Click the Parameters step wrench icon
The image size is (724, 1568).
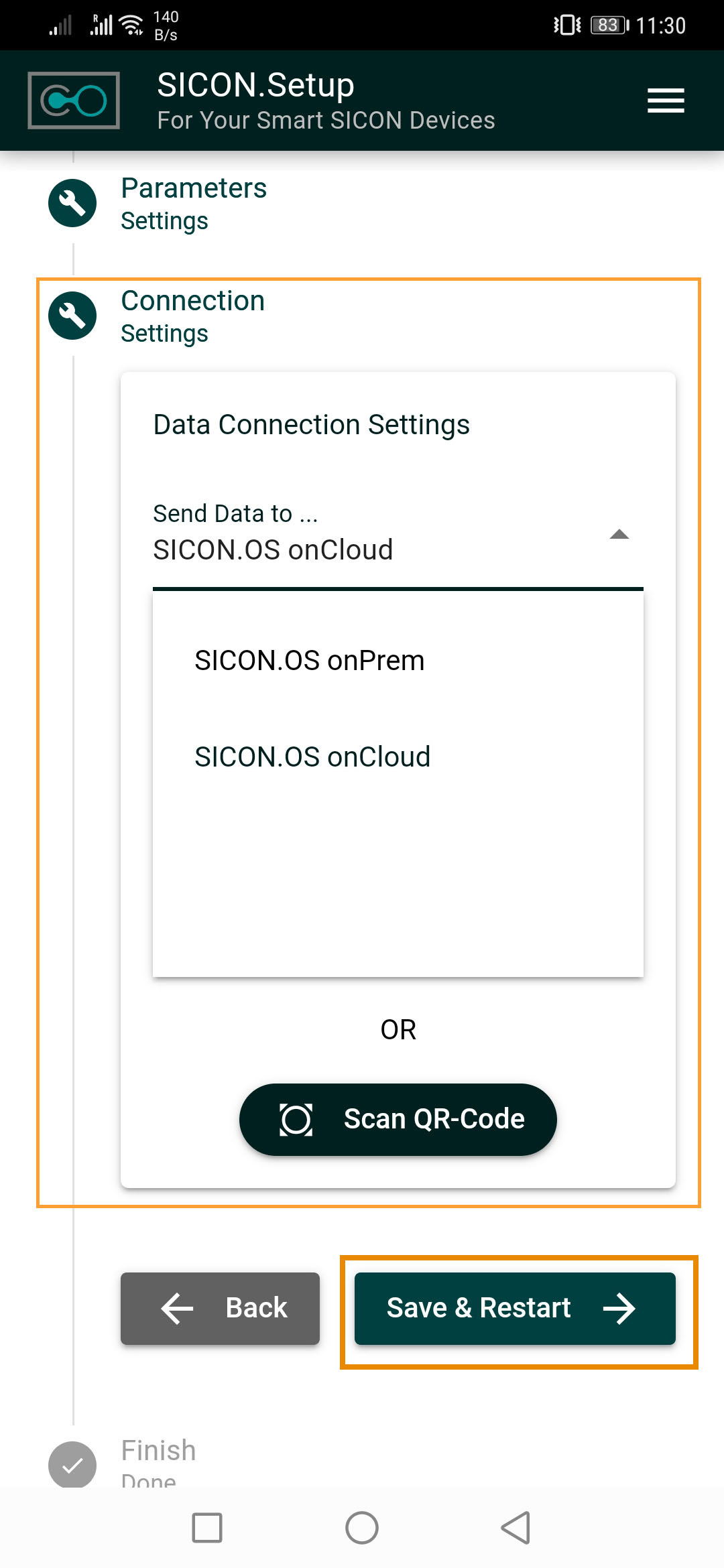click(x=72, y=203)
